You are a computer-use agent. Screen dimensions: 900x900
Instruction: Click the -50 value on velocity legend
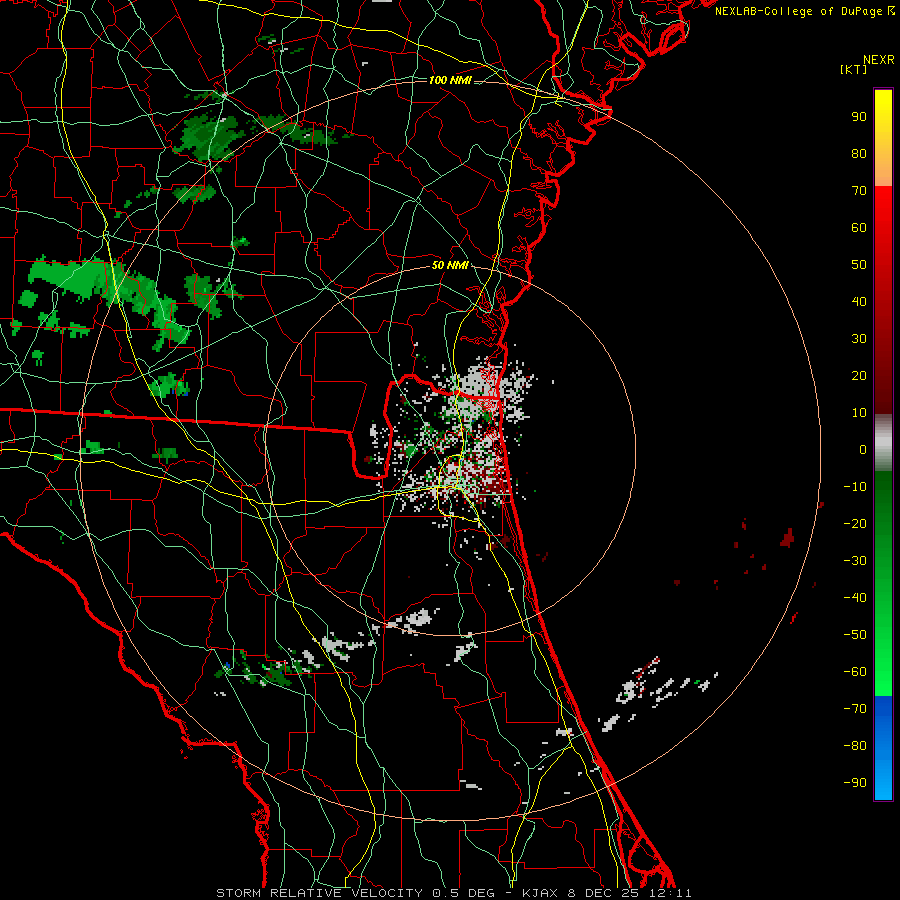tap(855, 635)
